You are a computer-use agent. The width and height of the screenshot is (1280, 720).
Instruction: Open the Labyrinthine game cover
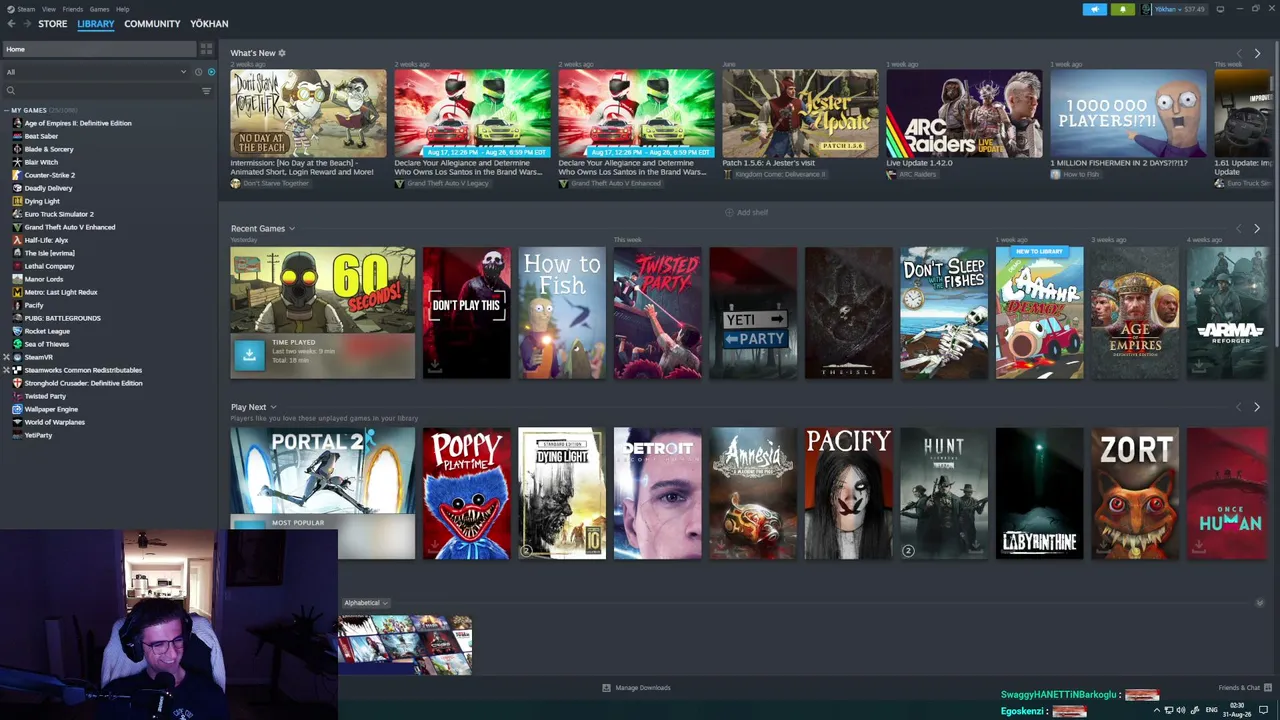[1039, 493]
